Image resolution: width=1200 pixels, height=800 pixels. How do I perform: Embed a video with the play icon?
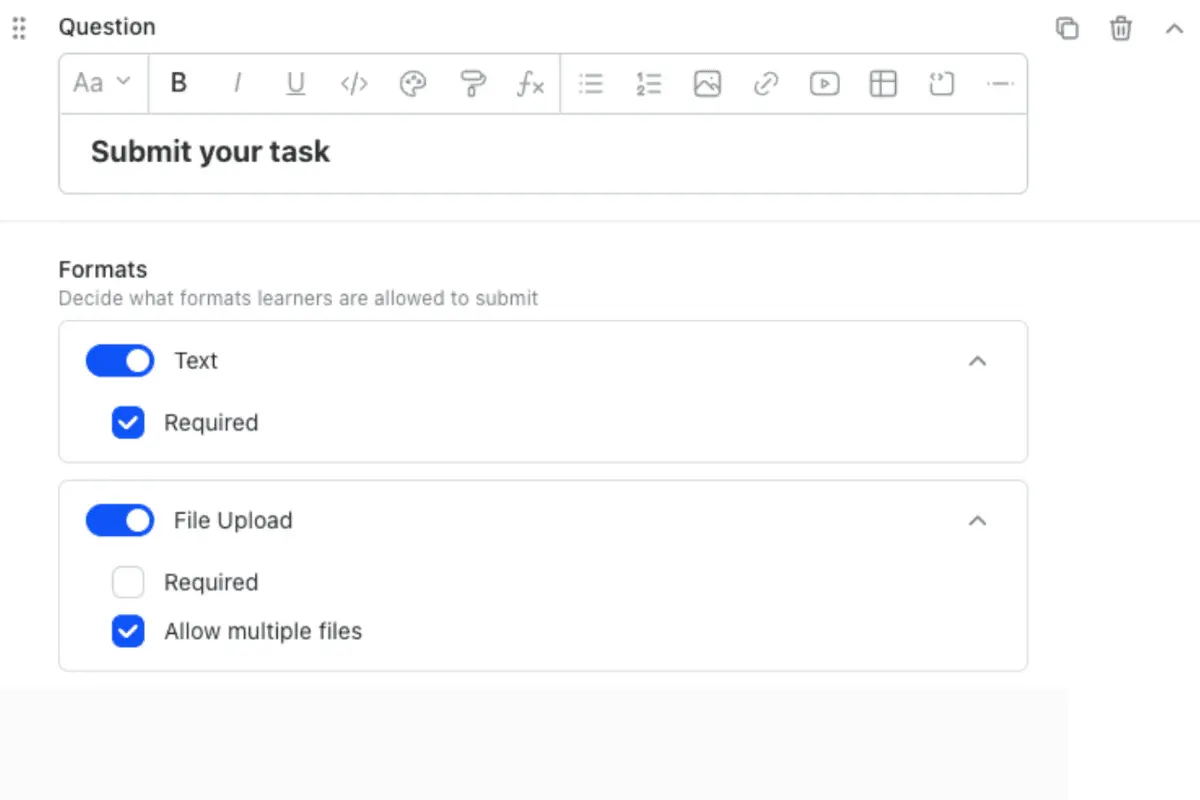point(824,84)
